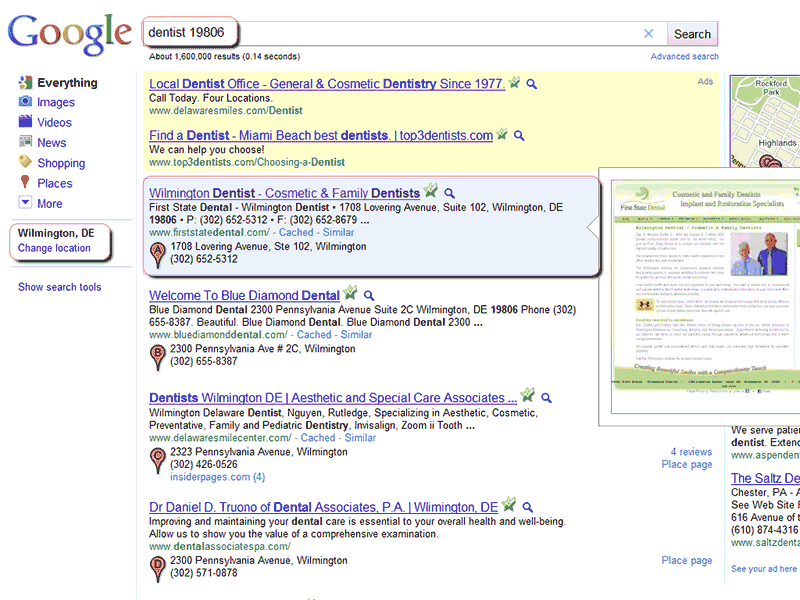Open the Similar link for bluediamonddental.com
Image resolution: width=800 pixels, height=600 pixels.
click(x=357, y=335)
